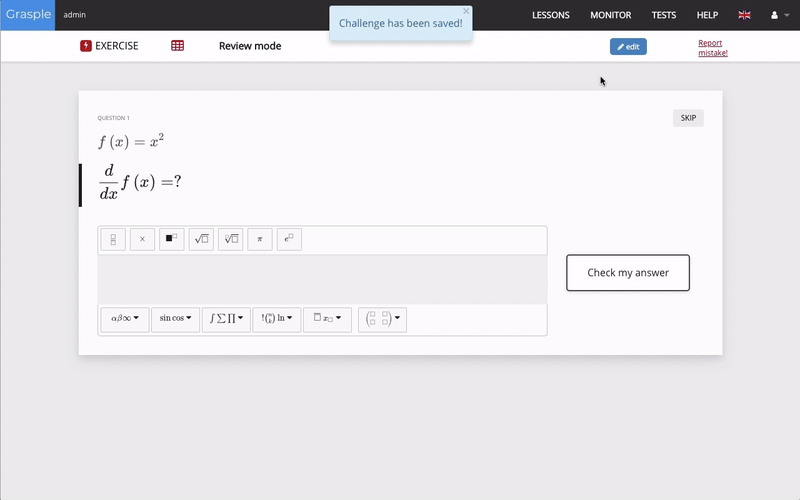Insert an nth root symbol

coord(231,239)
